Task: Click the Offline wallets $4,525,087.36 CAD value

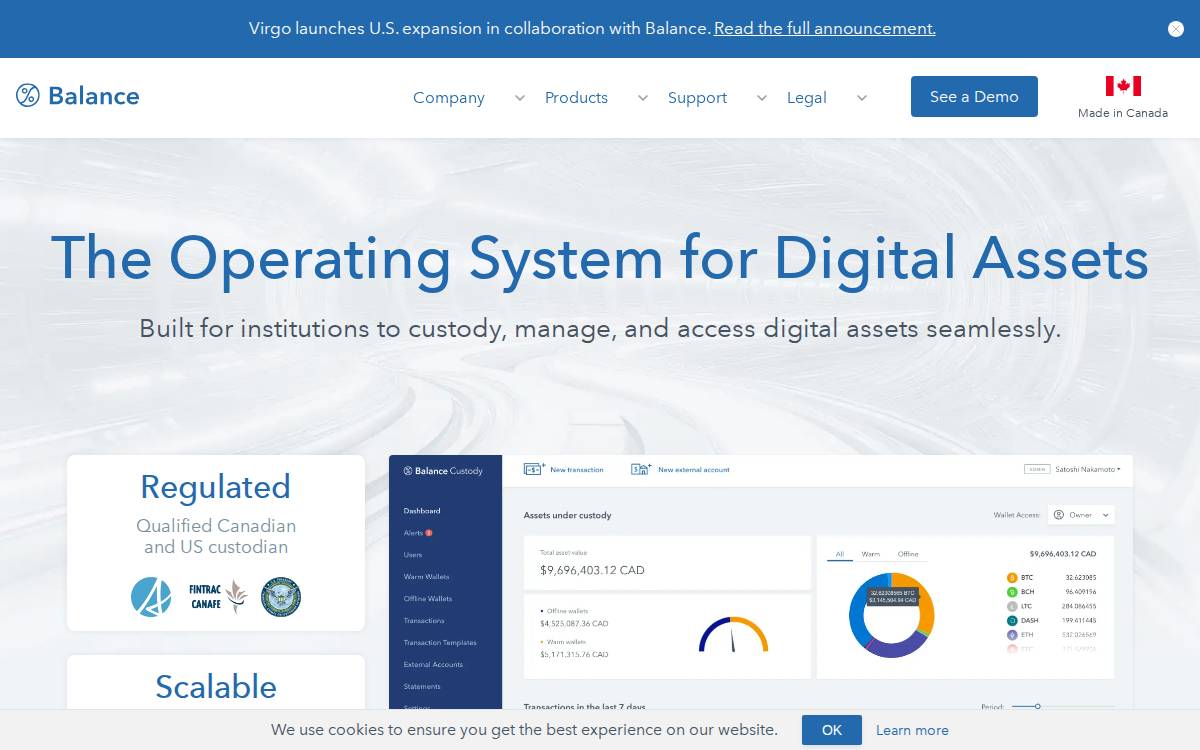Action: click(574, 624)
